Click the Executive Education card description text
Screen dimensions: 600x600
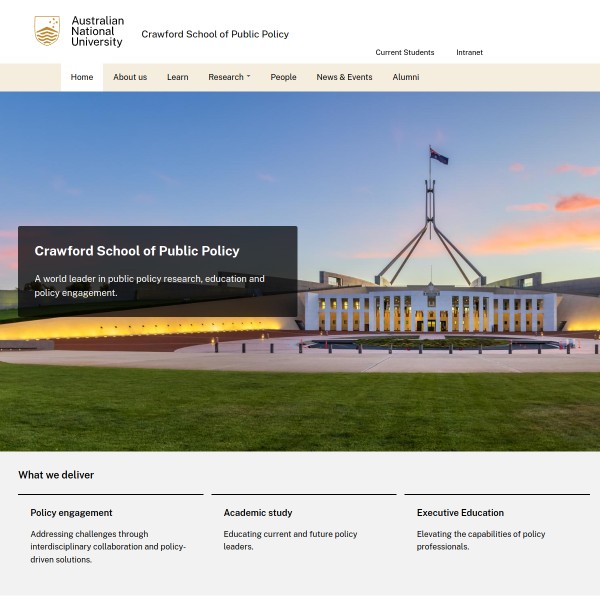pyautogui.click(x=481, y=541)
